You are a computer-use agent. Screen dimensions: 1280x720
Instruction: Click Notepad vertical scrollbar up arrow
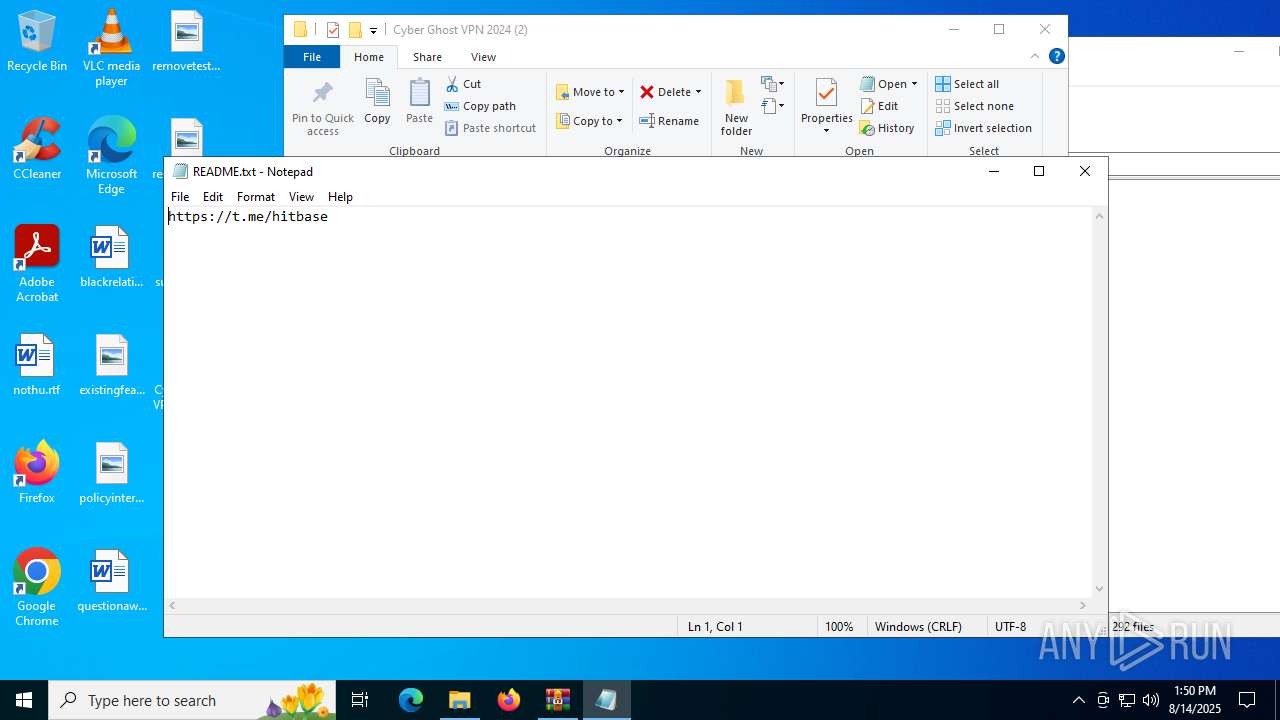pyautogui.click(x=1100, y=216)
